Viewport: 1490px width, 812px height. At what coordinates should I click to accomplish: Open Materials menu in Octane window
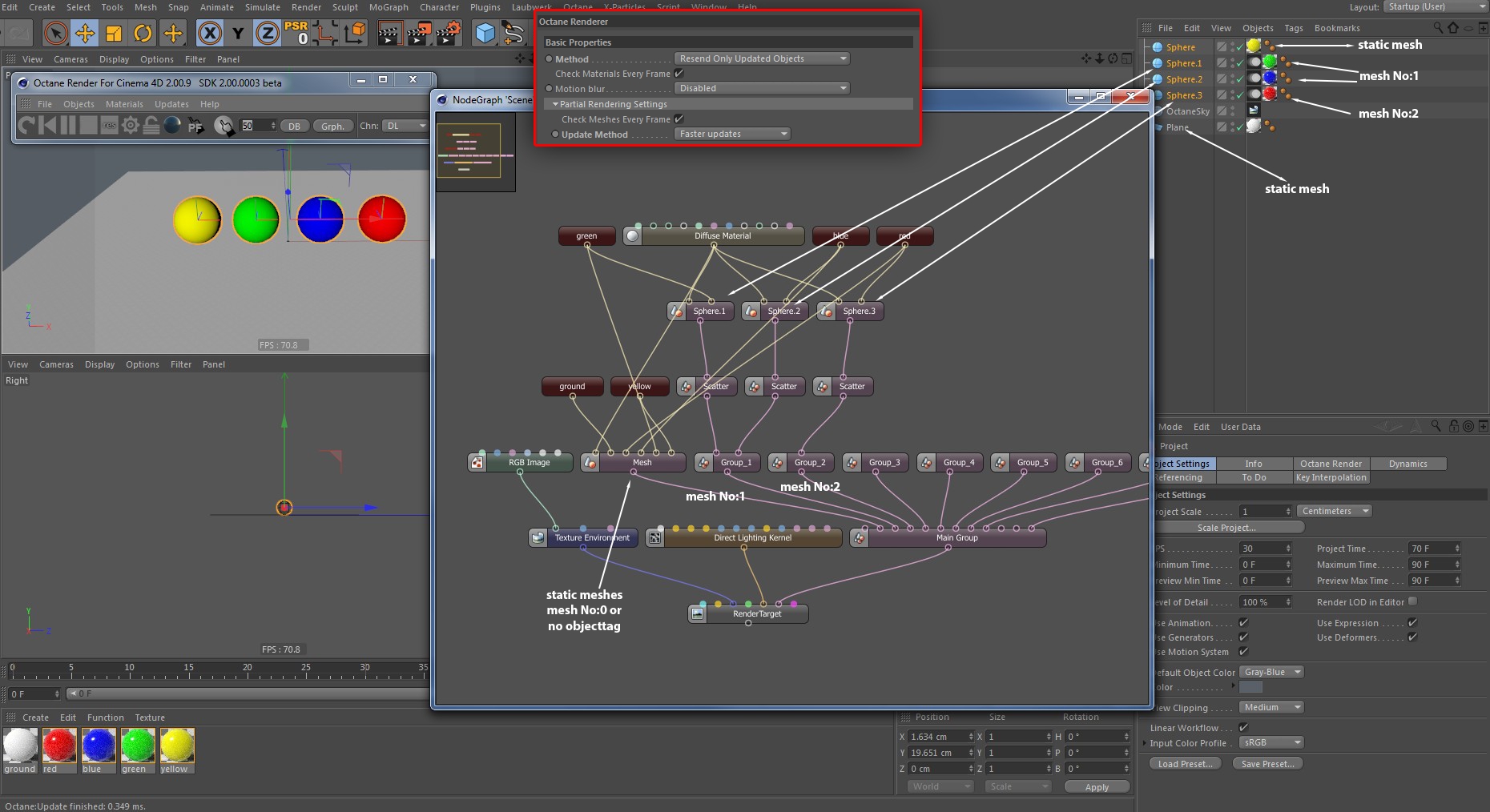click(x=124, y=104)
